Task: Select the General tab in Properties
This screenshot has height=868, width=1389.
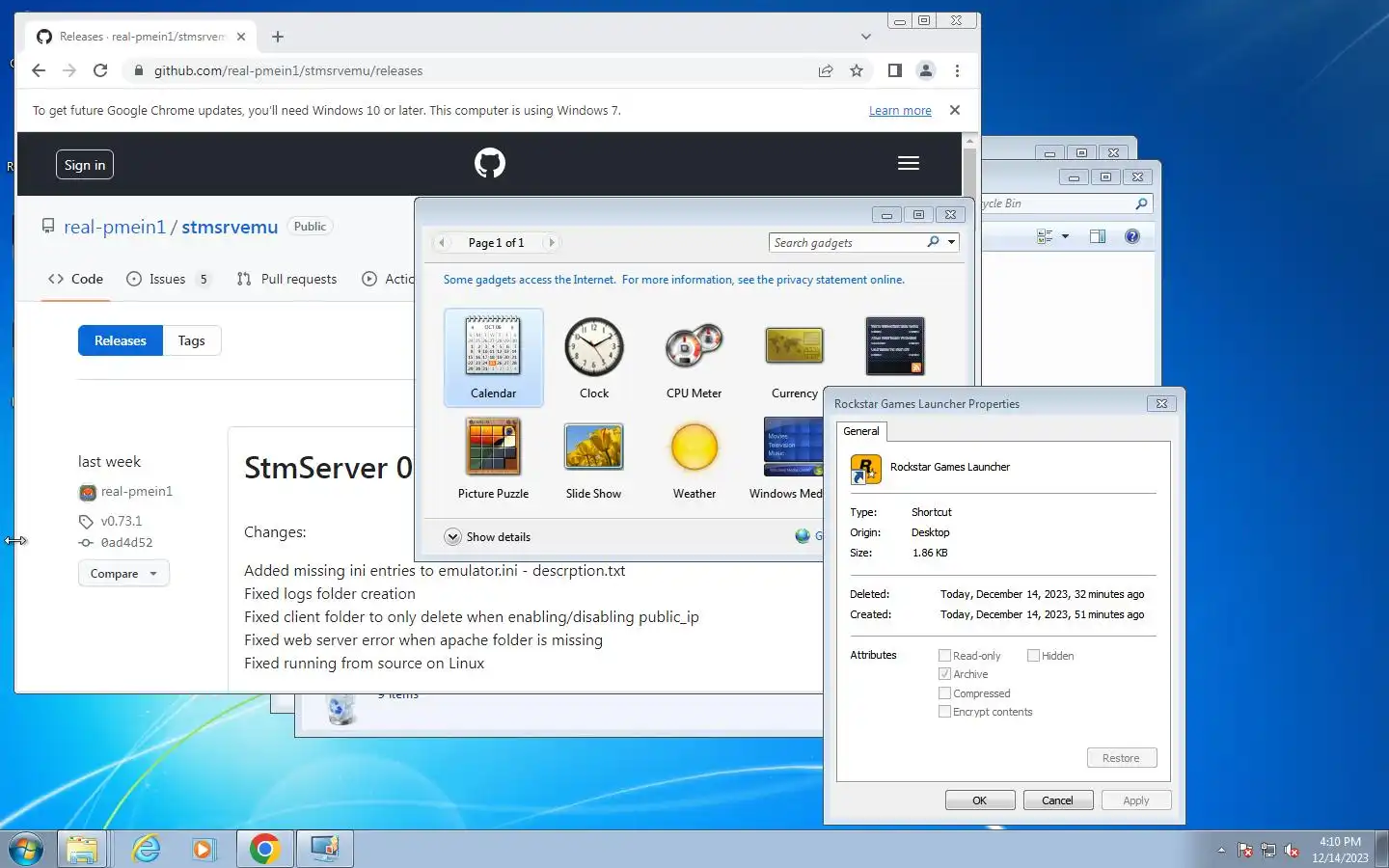Action: tap(861, 431)
